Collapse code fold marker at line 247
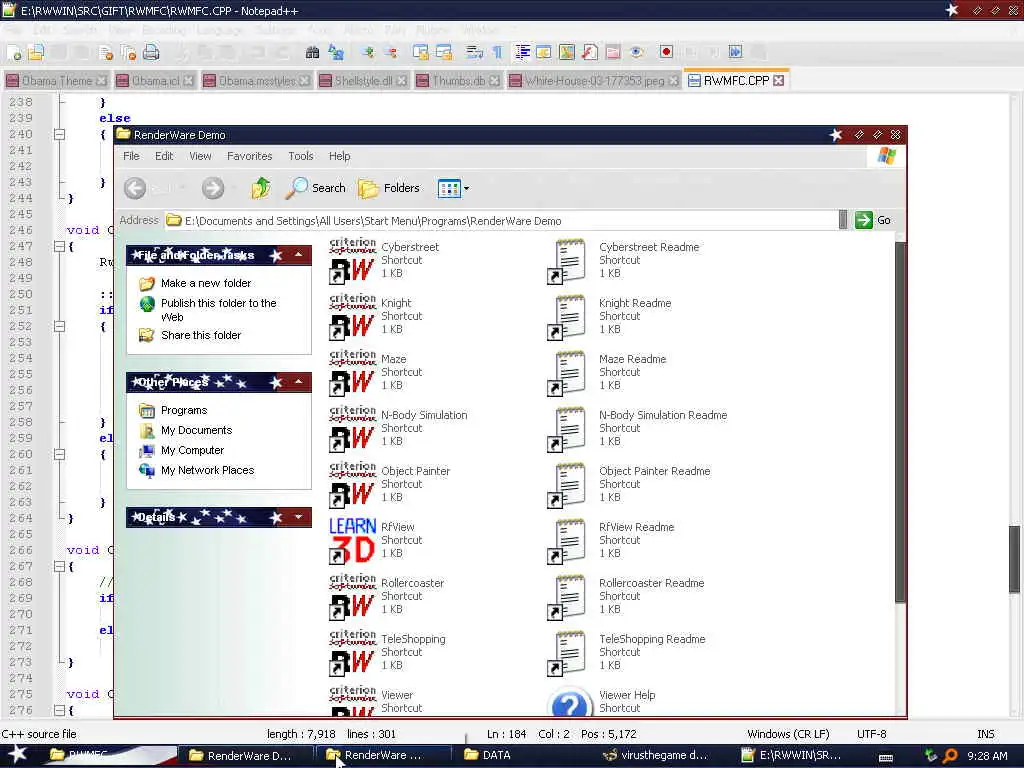1024x768 pixels. coord(59,246)
